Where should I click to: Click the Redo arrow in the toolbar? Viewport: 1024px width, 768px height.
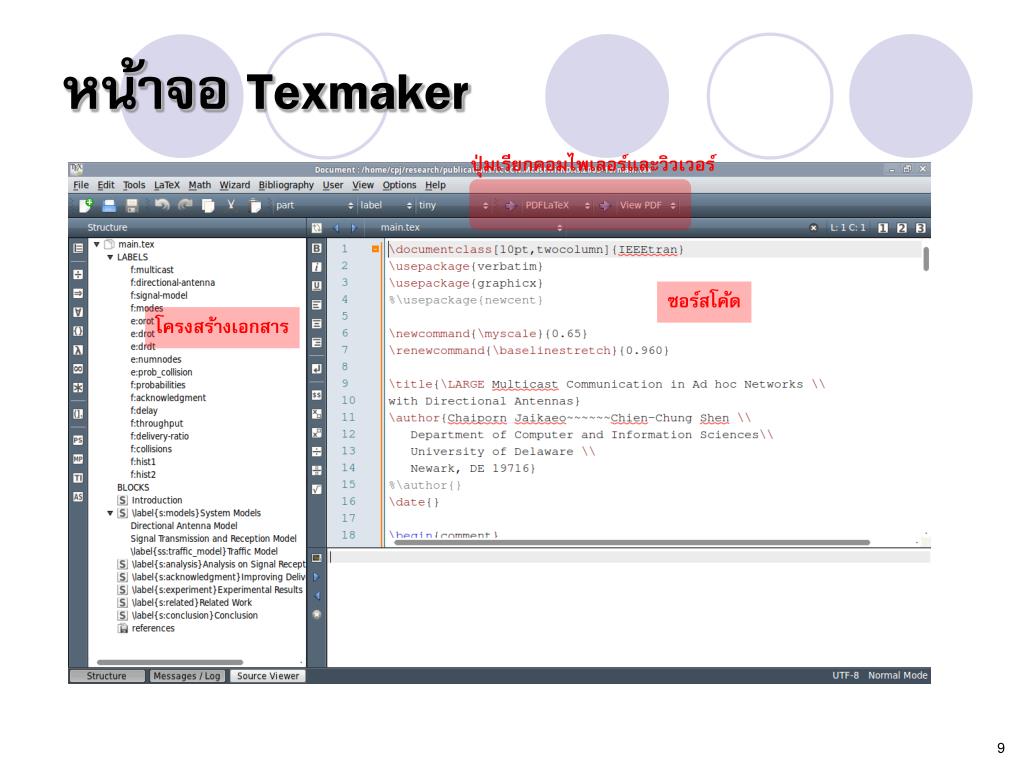click(x=185, y=205)
